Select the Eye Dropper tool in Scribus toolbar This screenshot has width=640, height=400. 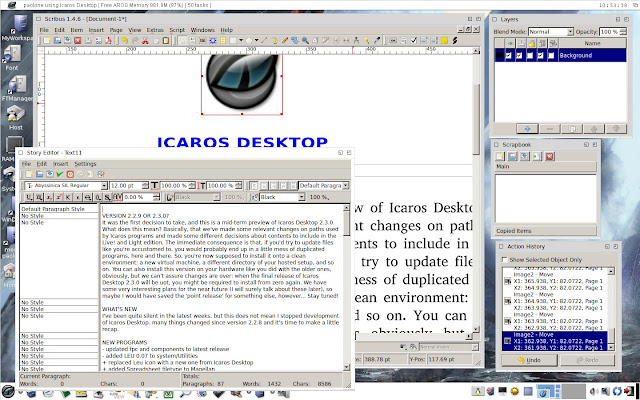pos(377,40)
